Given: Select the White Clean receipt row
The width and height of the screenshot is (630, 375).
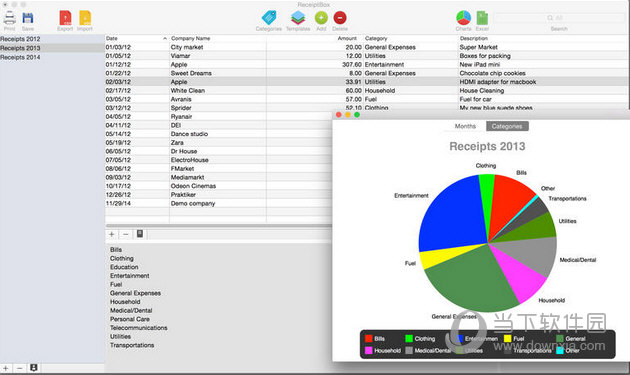Looking at the screenshot, I should (x=367, y=90).
